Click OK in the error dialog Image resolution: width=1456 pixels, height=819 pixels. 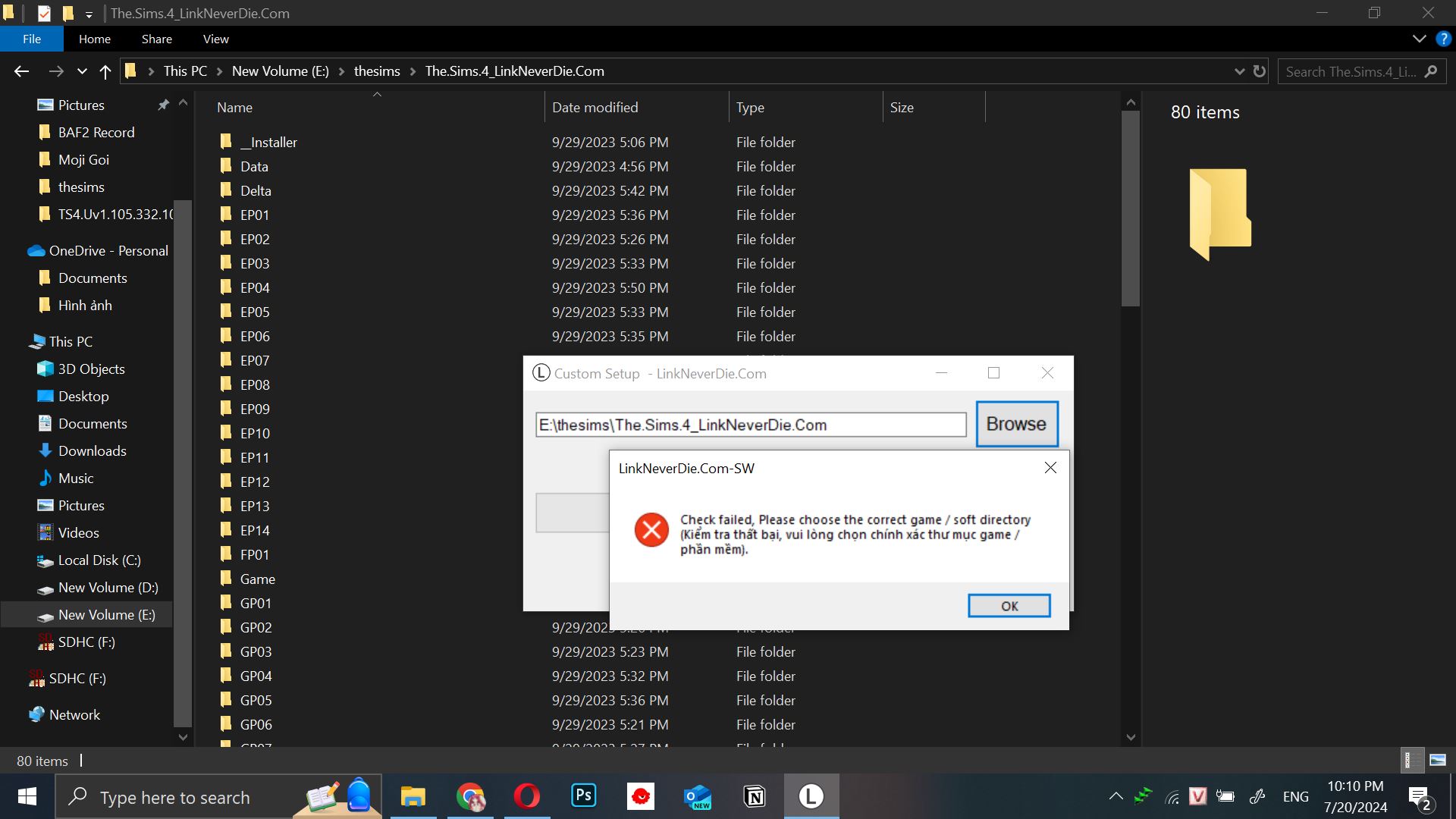(x=1009, y=606)
